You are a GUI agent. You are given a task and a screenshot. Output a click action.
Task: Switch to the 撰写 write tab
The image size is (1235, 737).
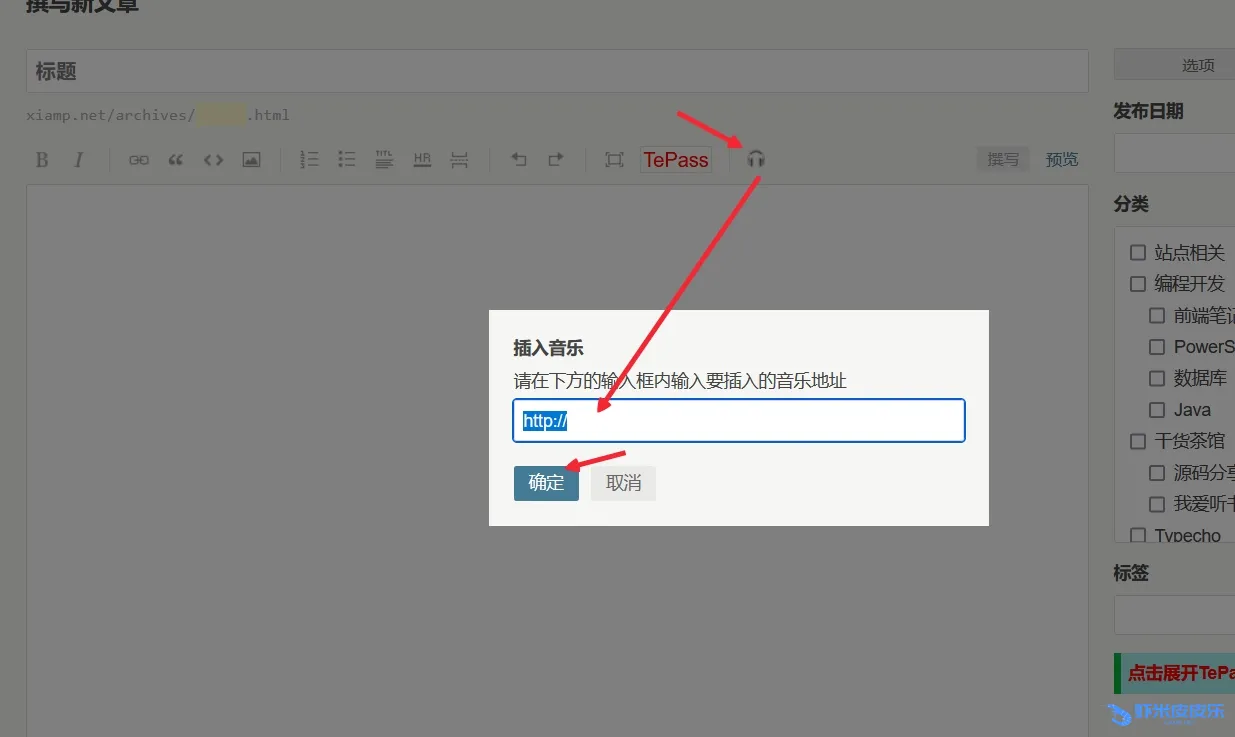[1003, 160]
